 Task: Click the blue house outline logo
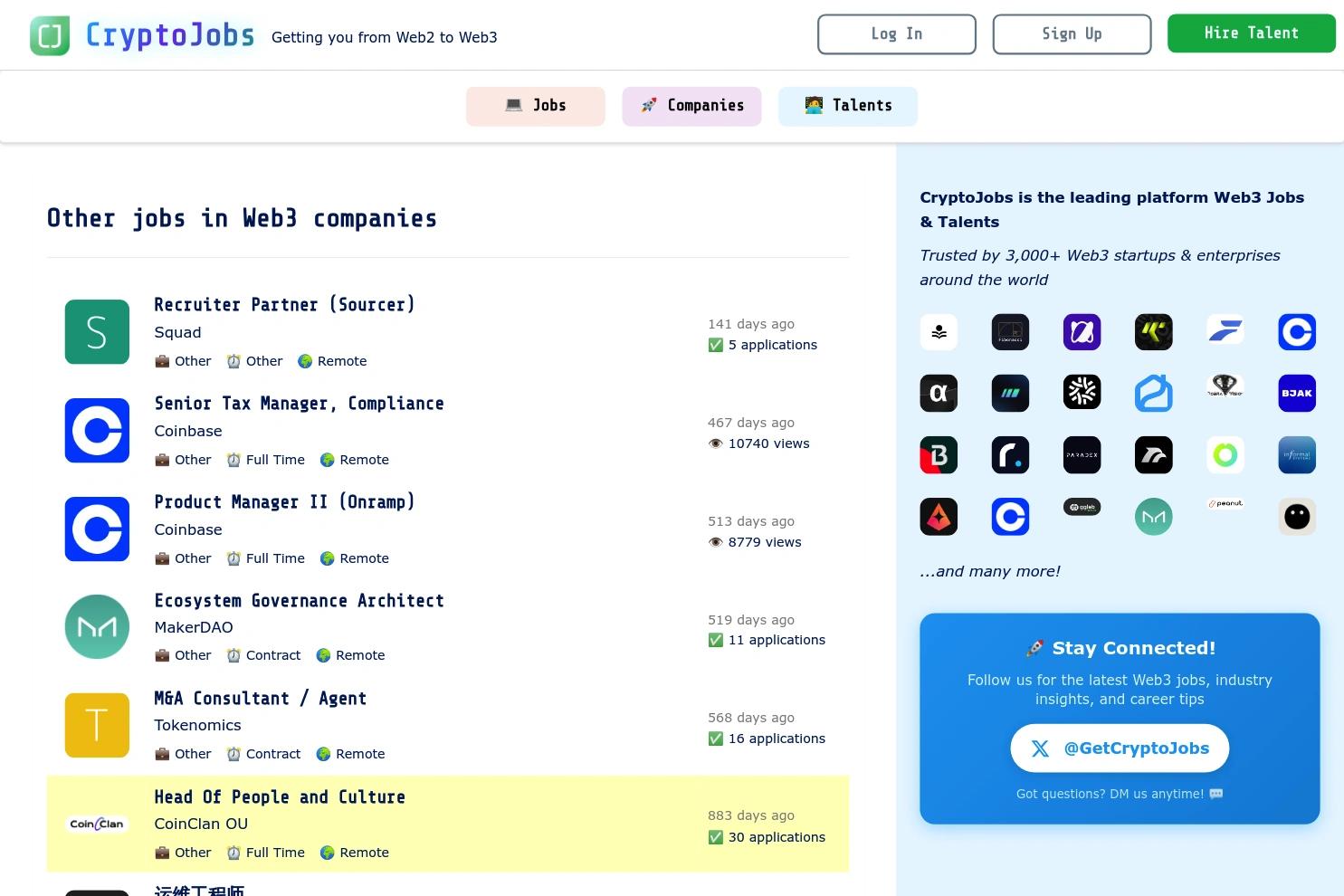pyautogui.click(x=1153, y=394)
